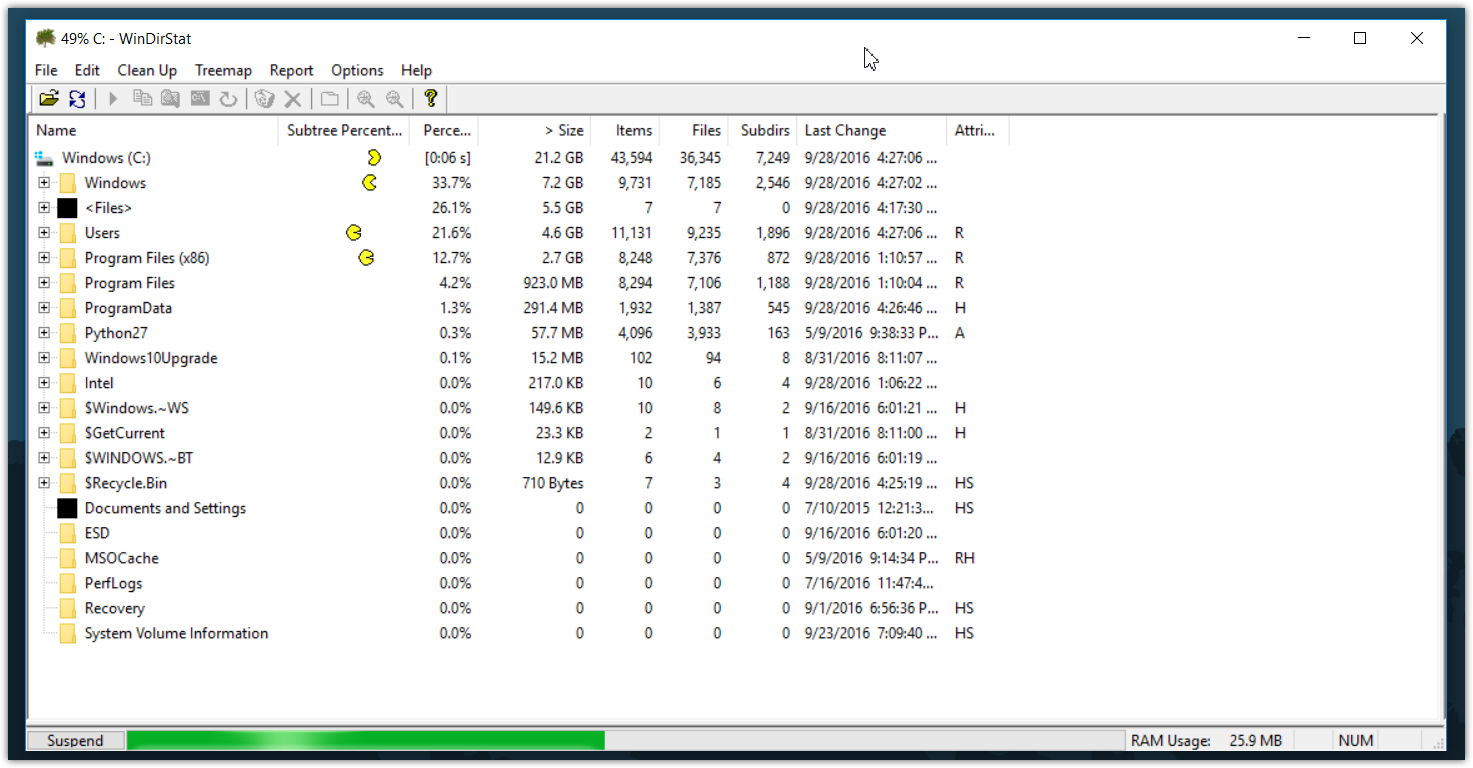Expand the $GetCurrent folder node

[x=44, y=433]
